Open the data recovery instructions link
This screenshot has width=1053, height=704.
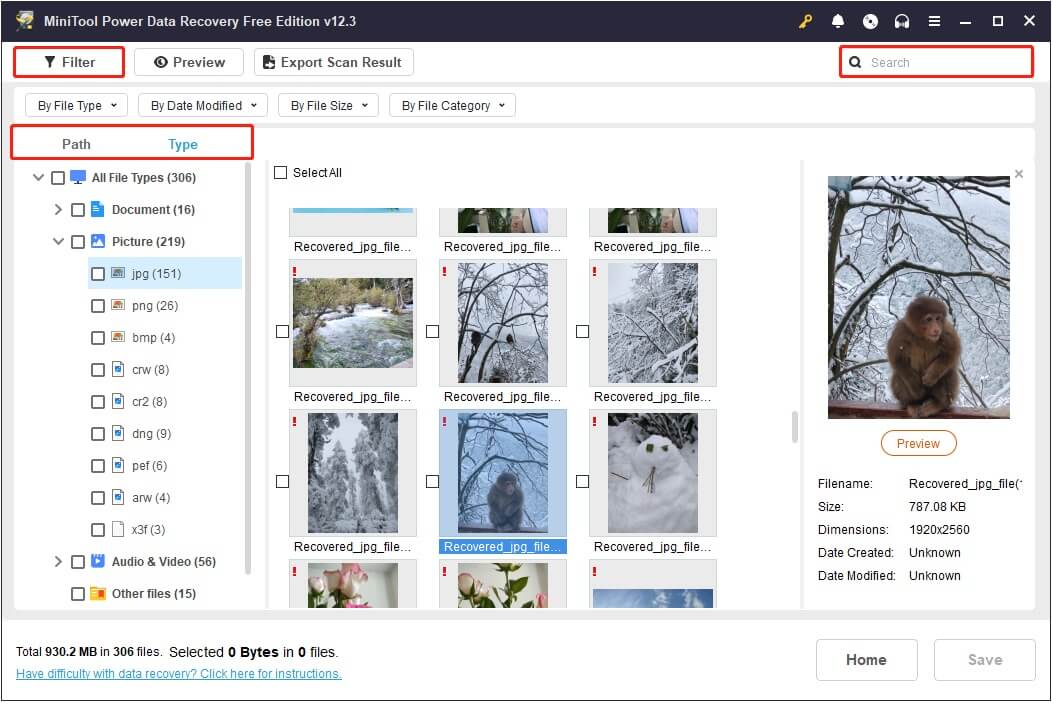[x=179, y=674]
